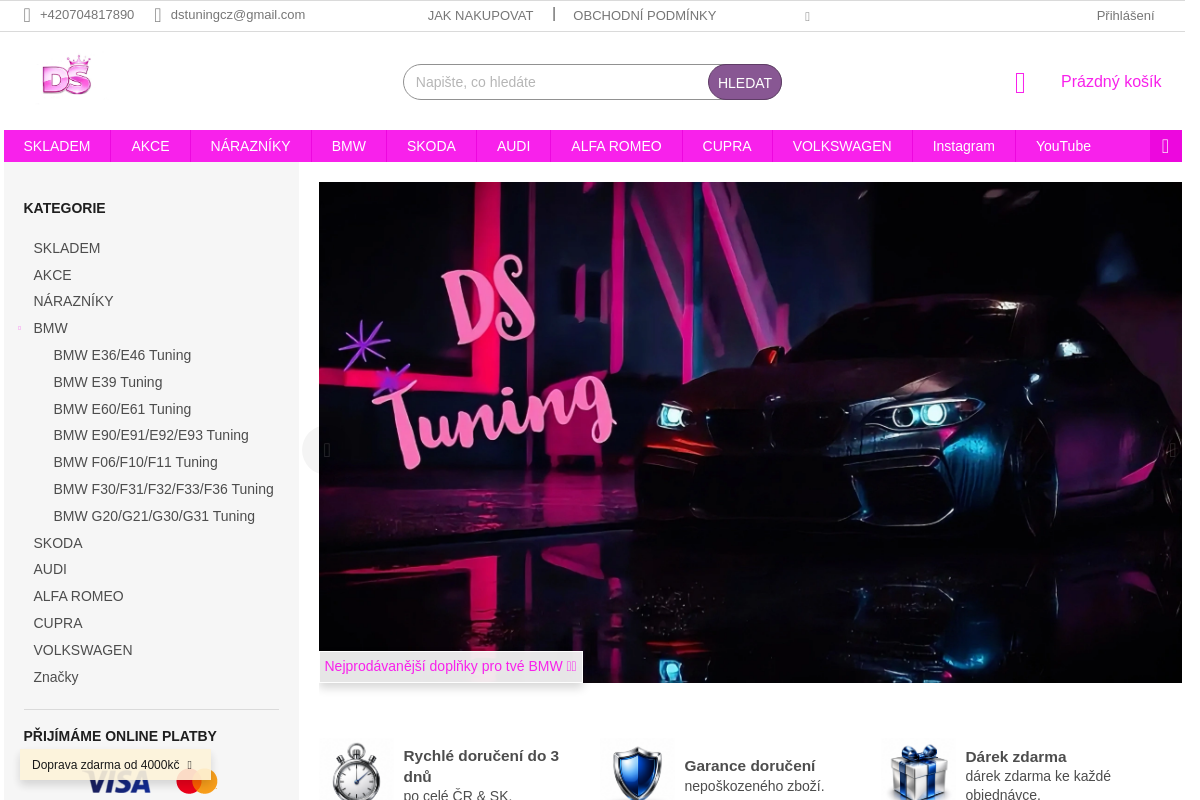Click the DS Tuning logo
This screenshot has height=800, width=1200.
[x=67, y=76]
